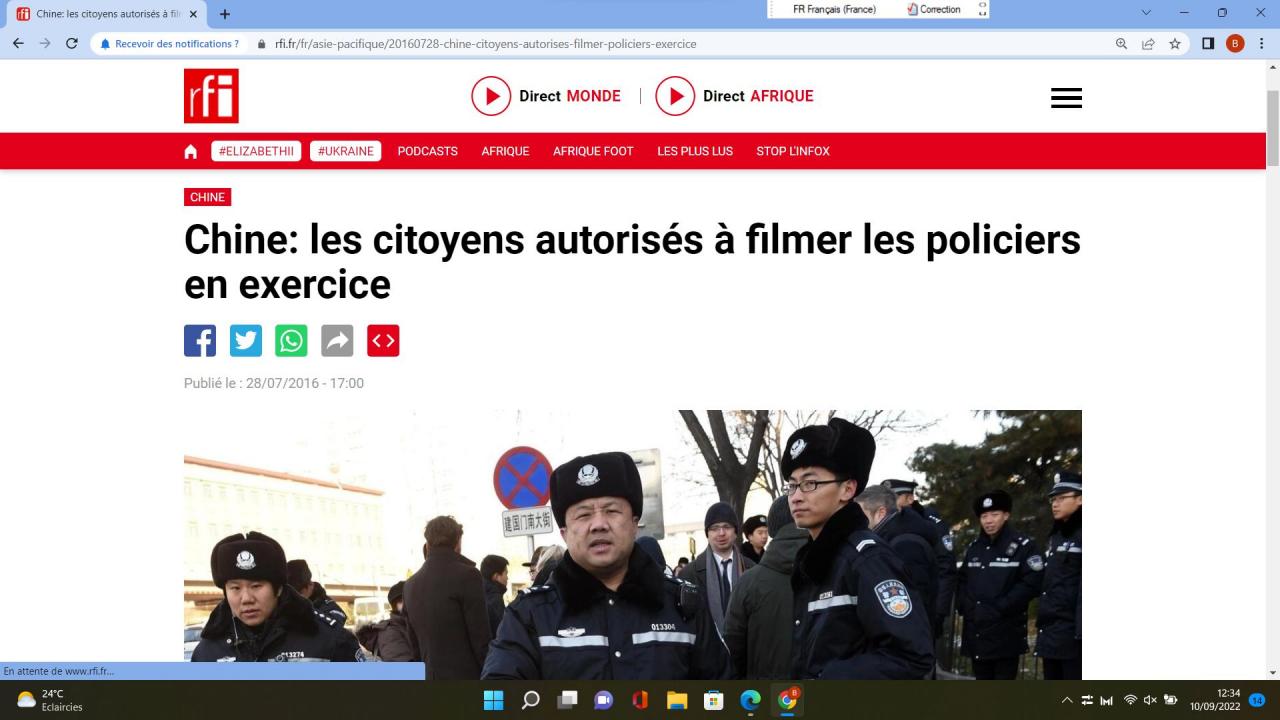
Task: Share article via WhatsApp icon
Action: (291, 341)
